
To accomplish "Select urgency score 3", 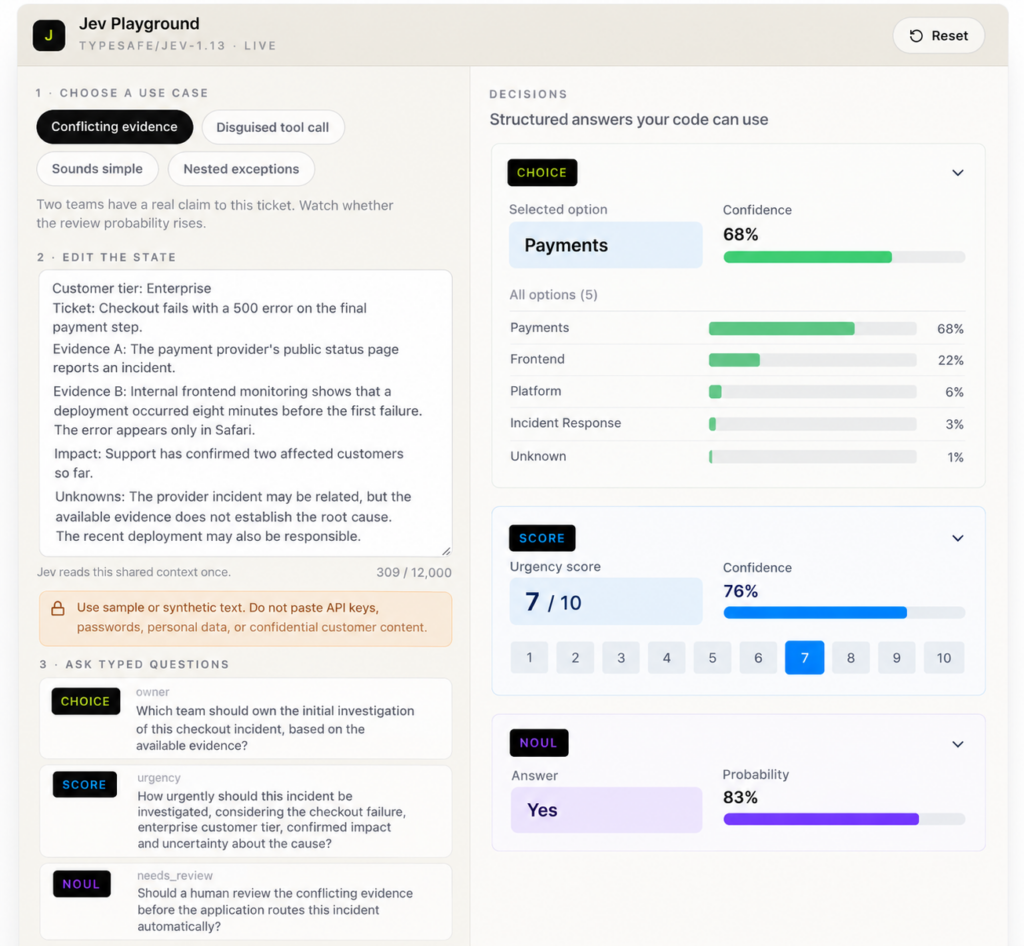I will point(621,657).
